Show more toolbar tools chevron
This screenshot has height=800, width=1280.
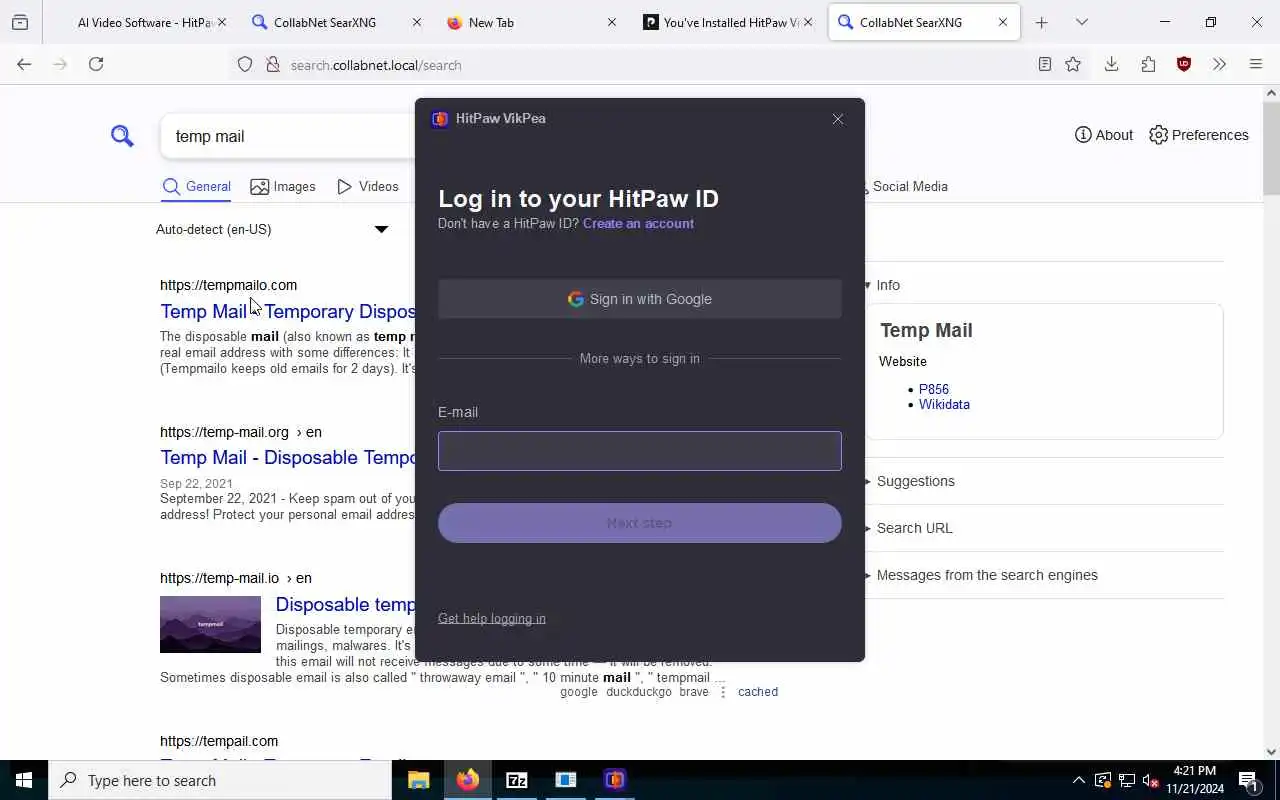click(1219, 64)
